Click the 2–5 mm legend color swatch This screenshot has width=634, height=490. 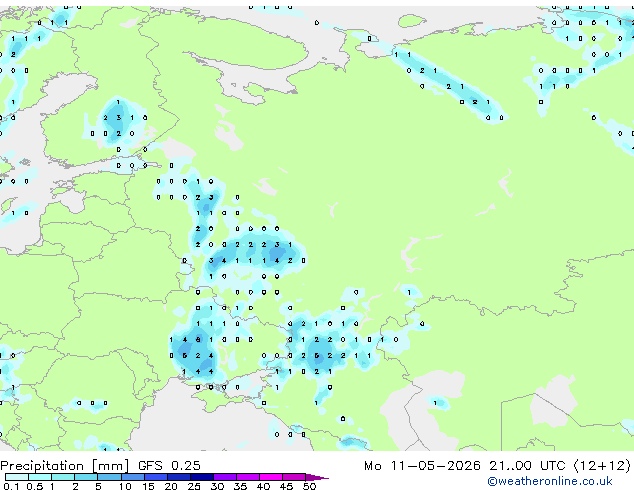pos(86,477)
